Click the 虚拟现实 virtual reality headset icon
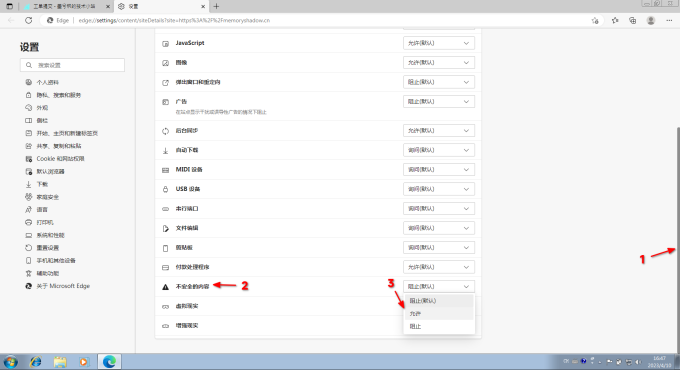This screenshot has height=370, width=680. pos(165,307)
